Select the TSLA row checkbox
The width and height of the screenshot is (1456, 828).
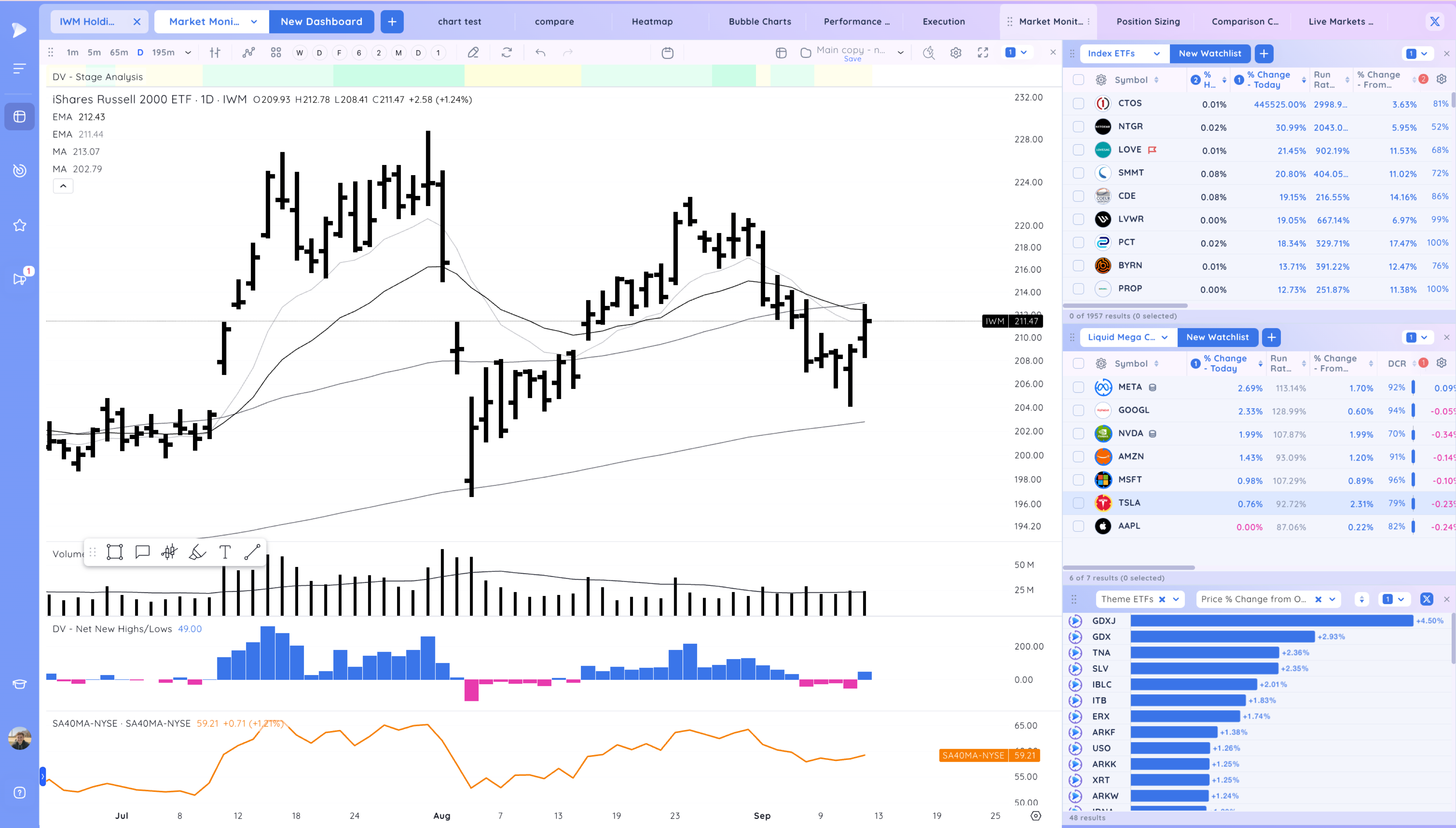pos(1078,503)
